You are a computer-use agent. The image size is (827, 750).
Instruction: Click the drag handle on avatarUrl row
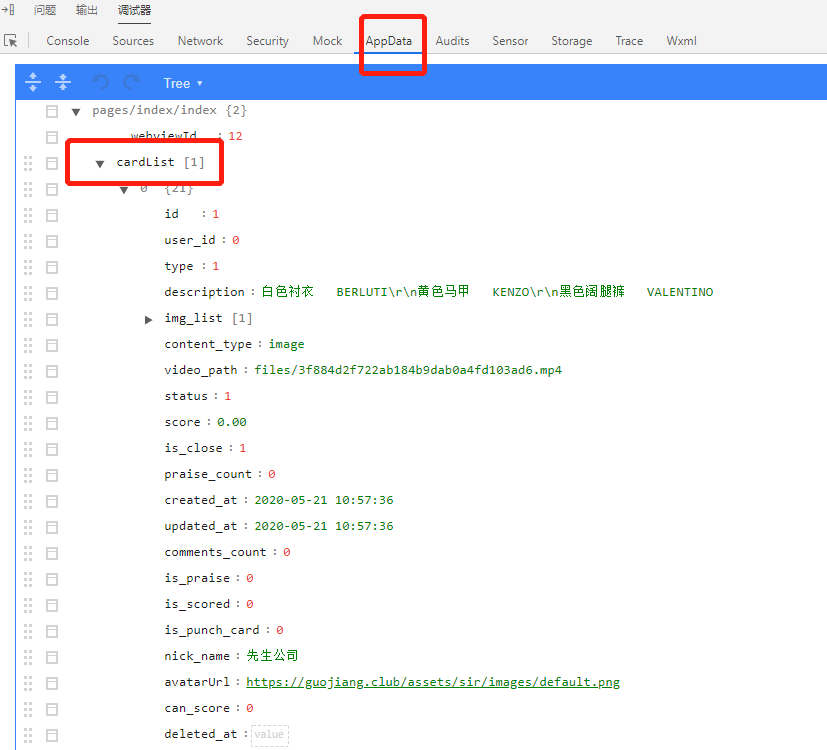click(x=28, y=684)
